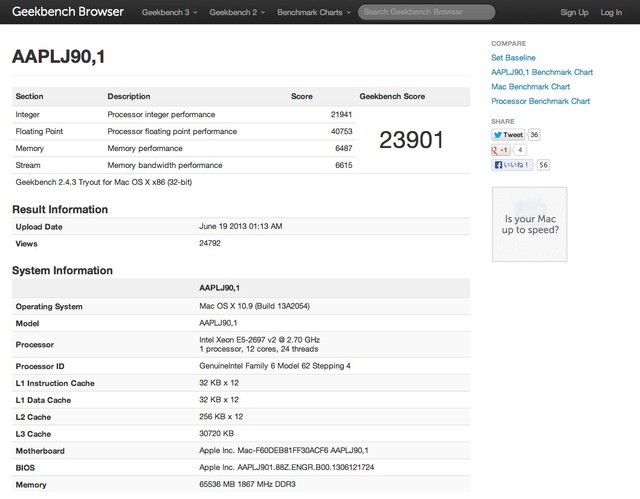Click 'Processor floating point performance' description
Image resolution: width=640 pixels, height=499 pixels.
(172, 131)
